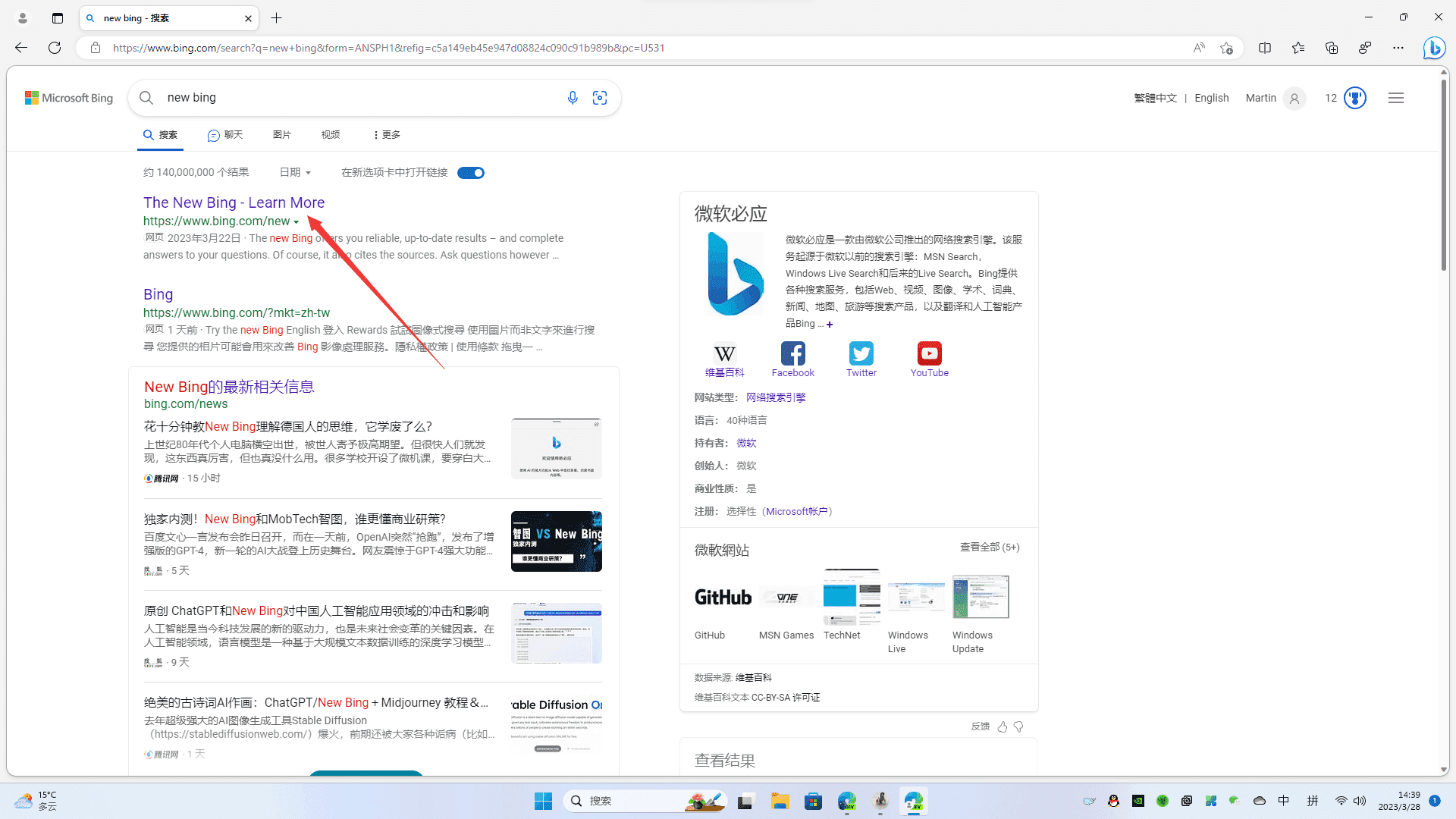Click the thumbs down feedback icon
Screen dimensions: 1456x819
pos(1018,726)
